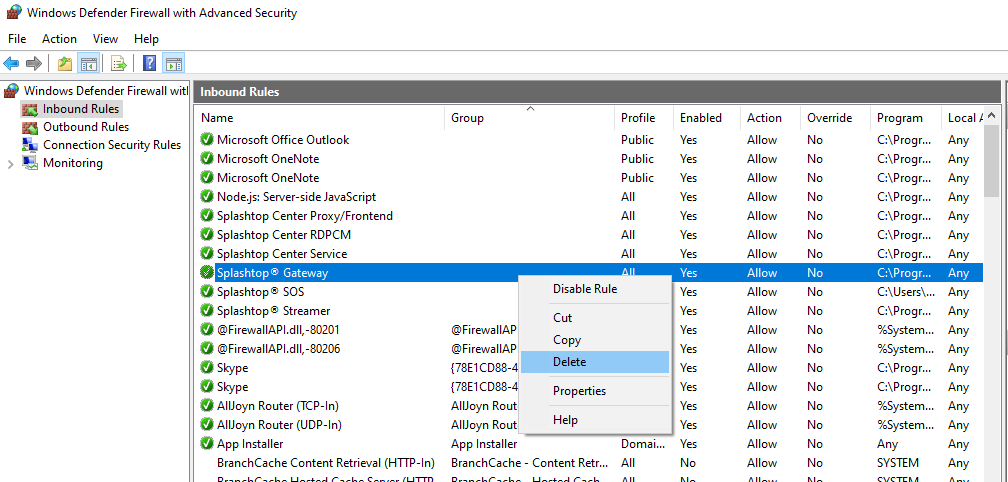The image size is (1008, 482).
Task: Click the Export List toolbar icon
Action: pyautogui.click(x=119, y=64)
